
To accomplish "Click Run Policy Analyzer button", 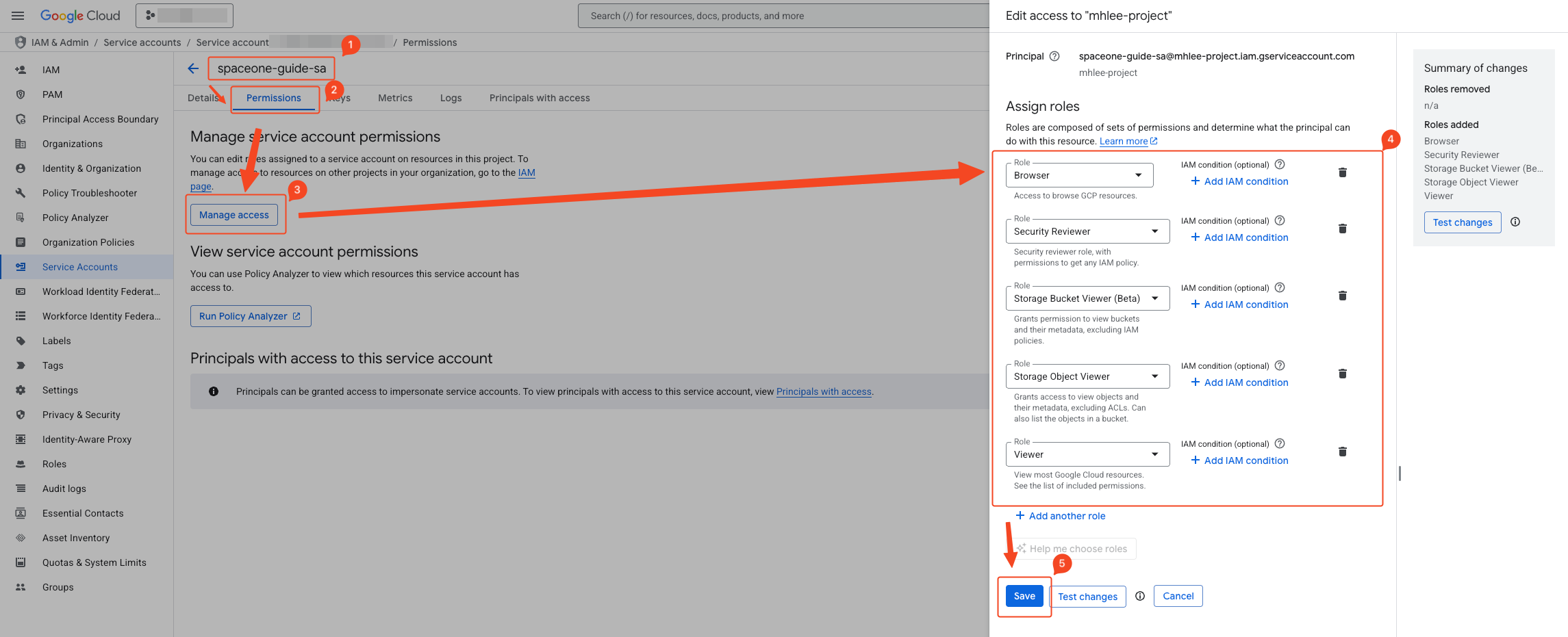I will 251,316.
